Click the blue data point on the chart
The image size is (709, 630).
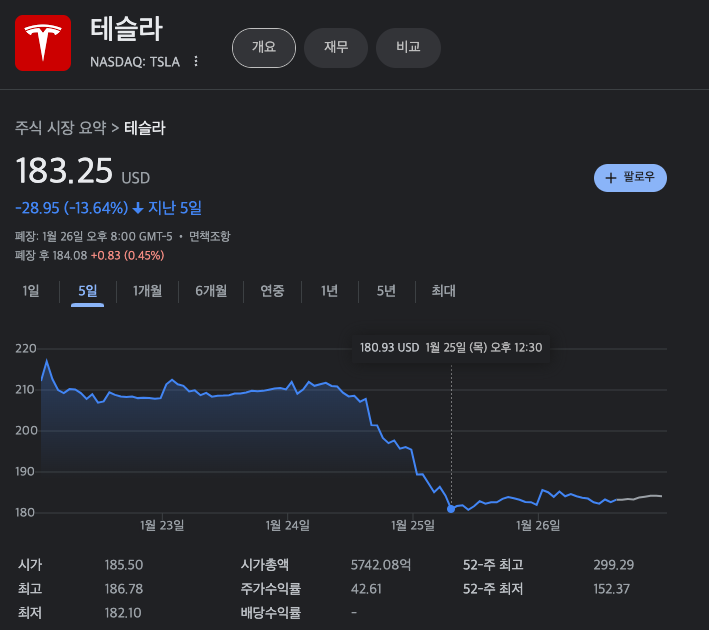451,509
